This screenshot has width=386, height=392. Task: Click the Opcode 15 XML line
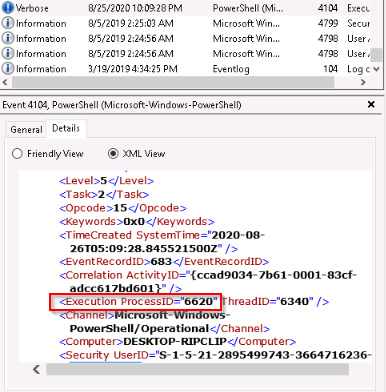123,208
